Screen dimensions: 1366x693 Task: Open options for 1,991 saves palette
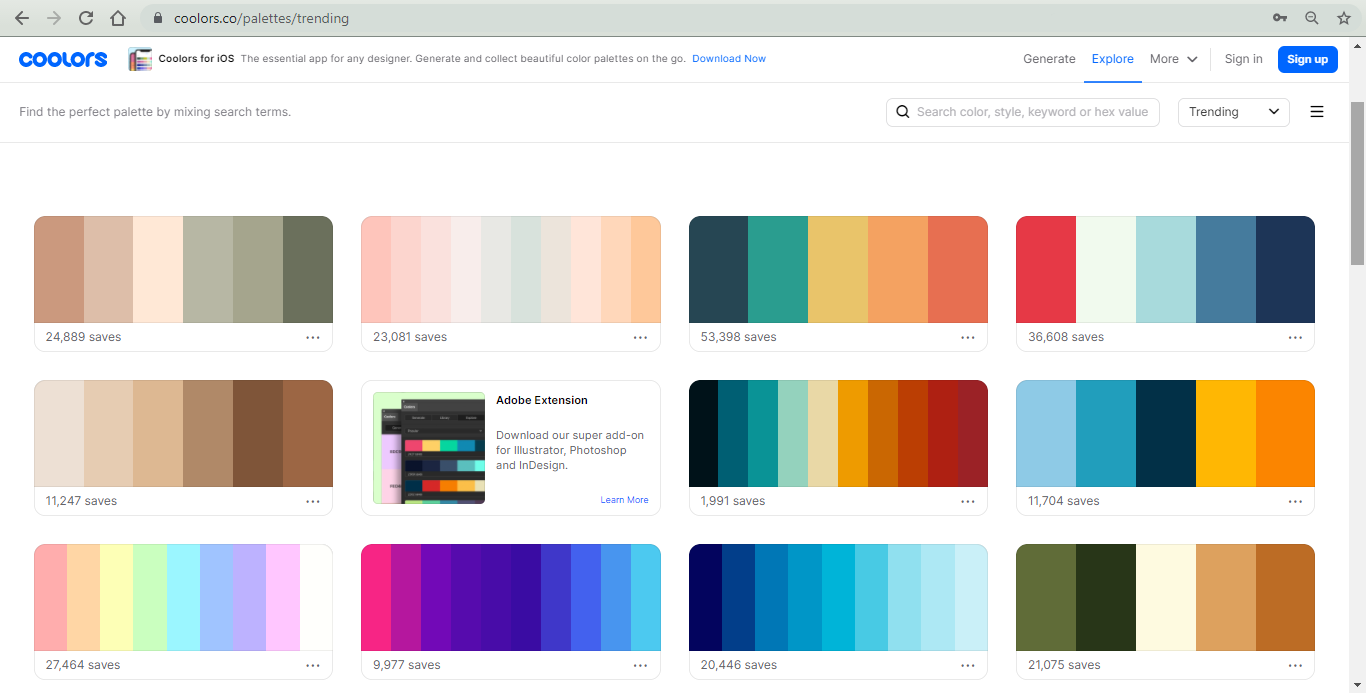pos(968,501)
